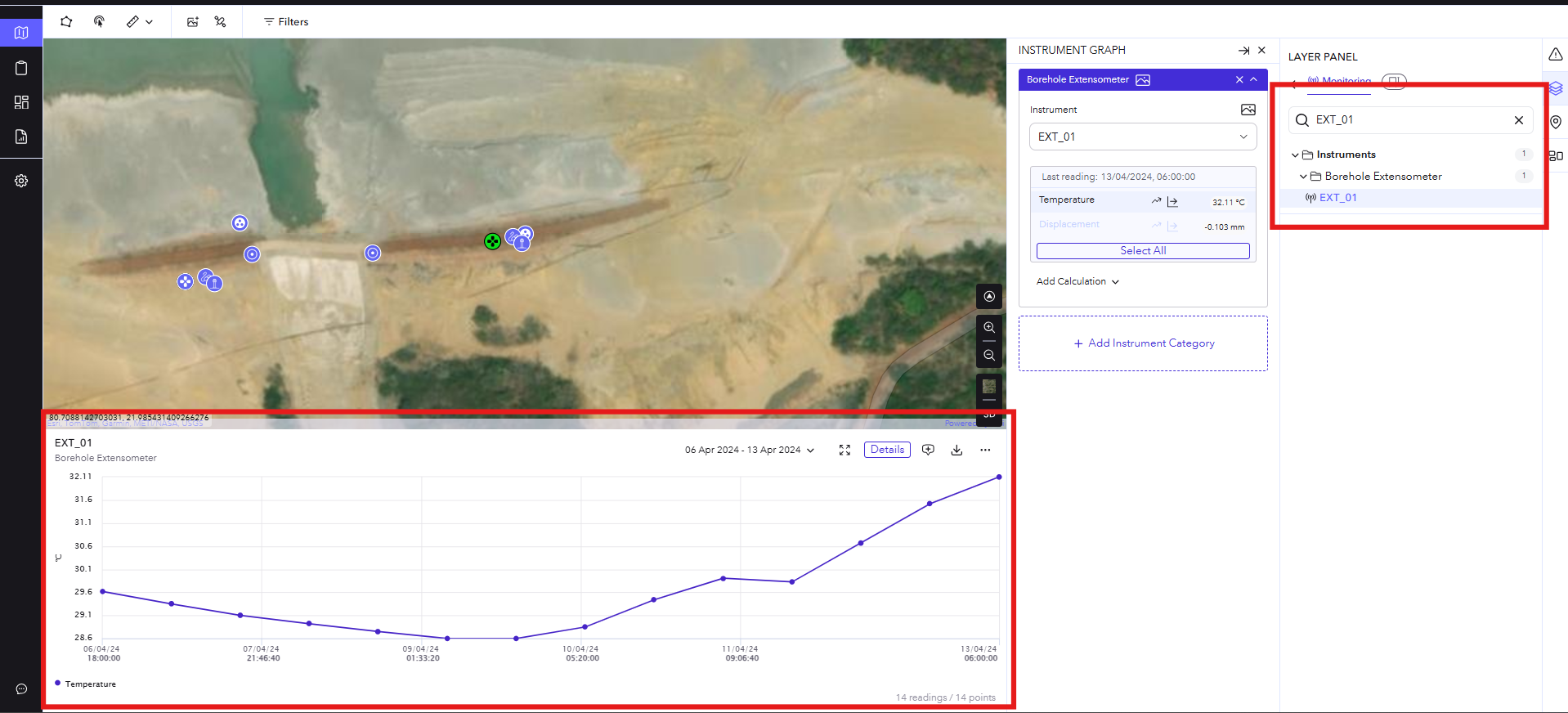Select the pointer location tool in toolbar
The height and width of the screenshot is (713, 1568).
tap(99, 22)
